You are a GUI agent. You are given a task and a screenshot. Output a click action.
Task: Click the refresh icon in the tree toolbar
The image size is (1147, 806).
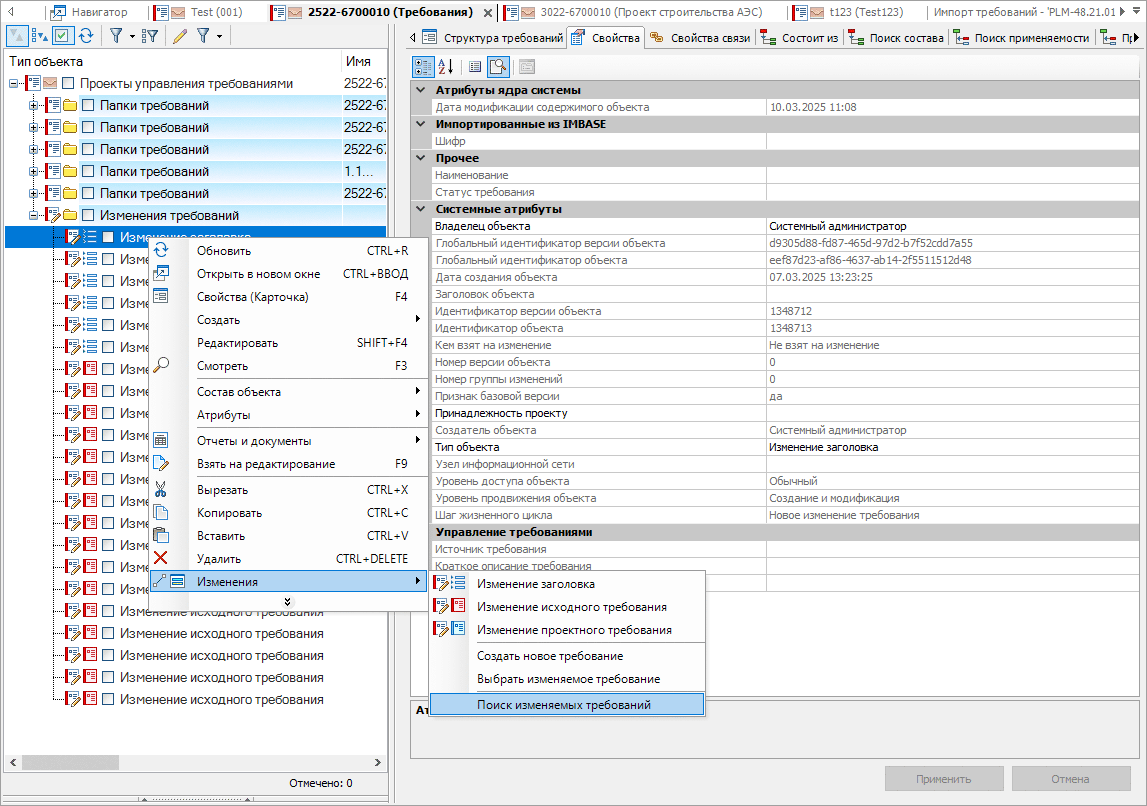point(86,36)
